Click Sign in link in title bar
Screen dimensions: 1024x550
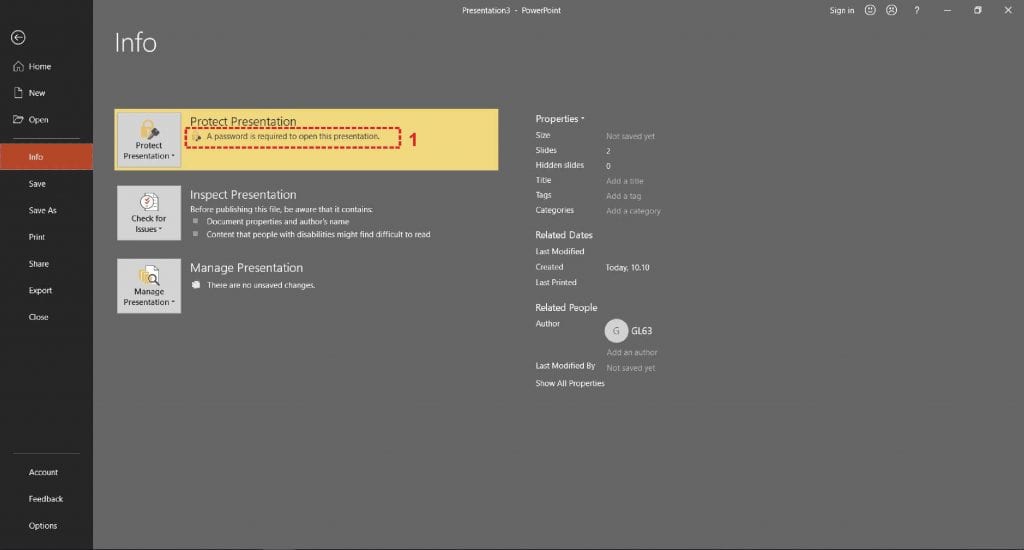pyautogui.click(x=842, y=10)
